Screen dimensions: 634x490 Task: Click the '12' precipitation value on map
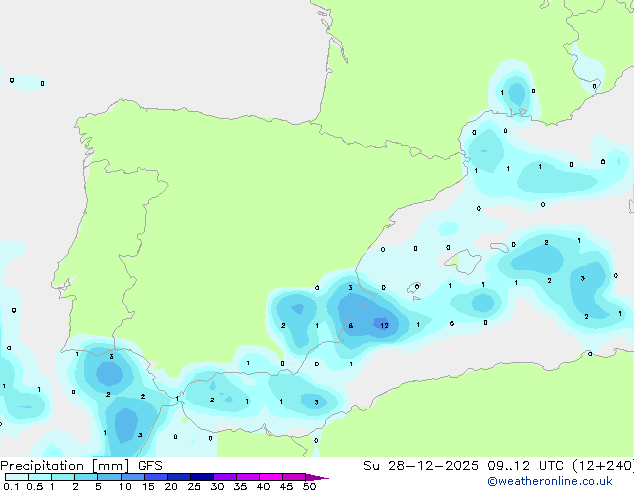click(x=384, y=325)
